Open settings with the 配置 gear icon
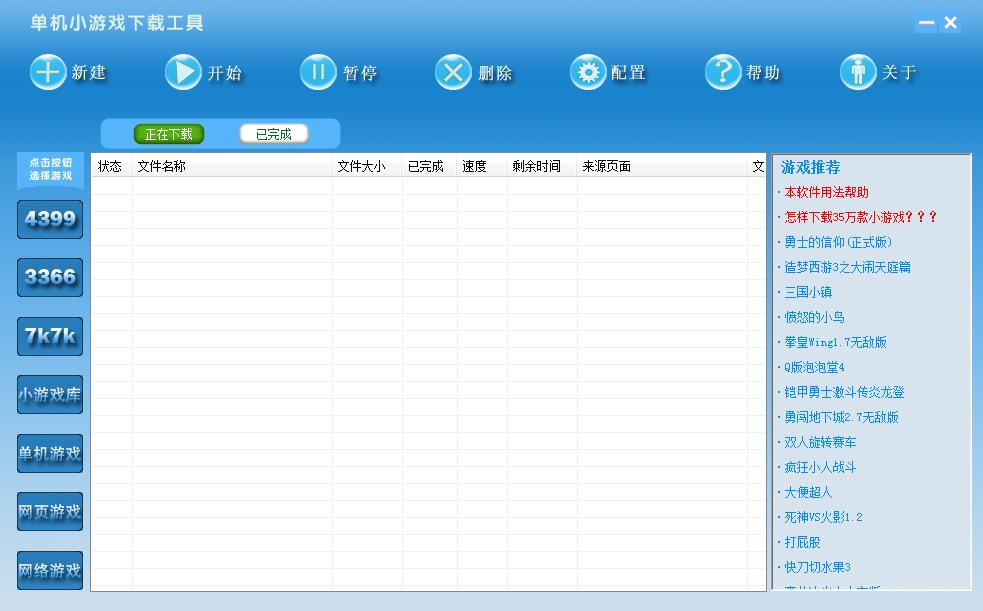This screenshot has width=983, height=611. [588, 72]
